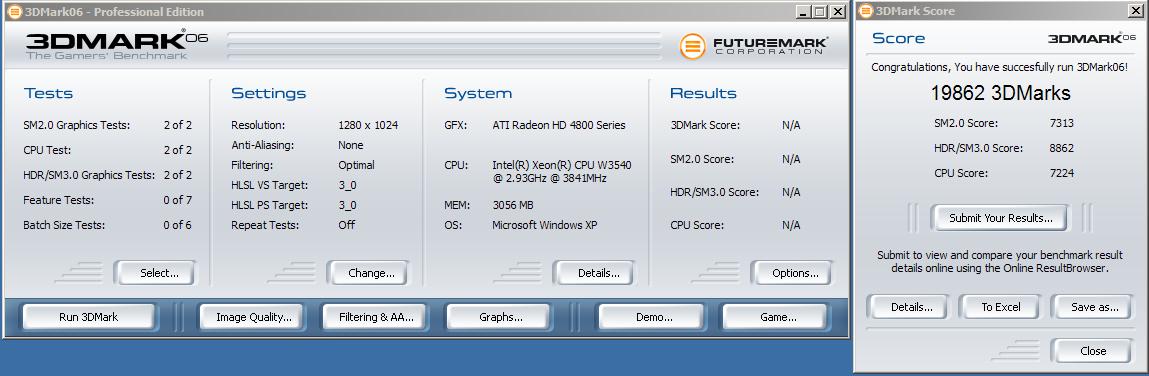Click the "System" section heading

(478, 93)
